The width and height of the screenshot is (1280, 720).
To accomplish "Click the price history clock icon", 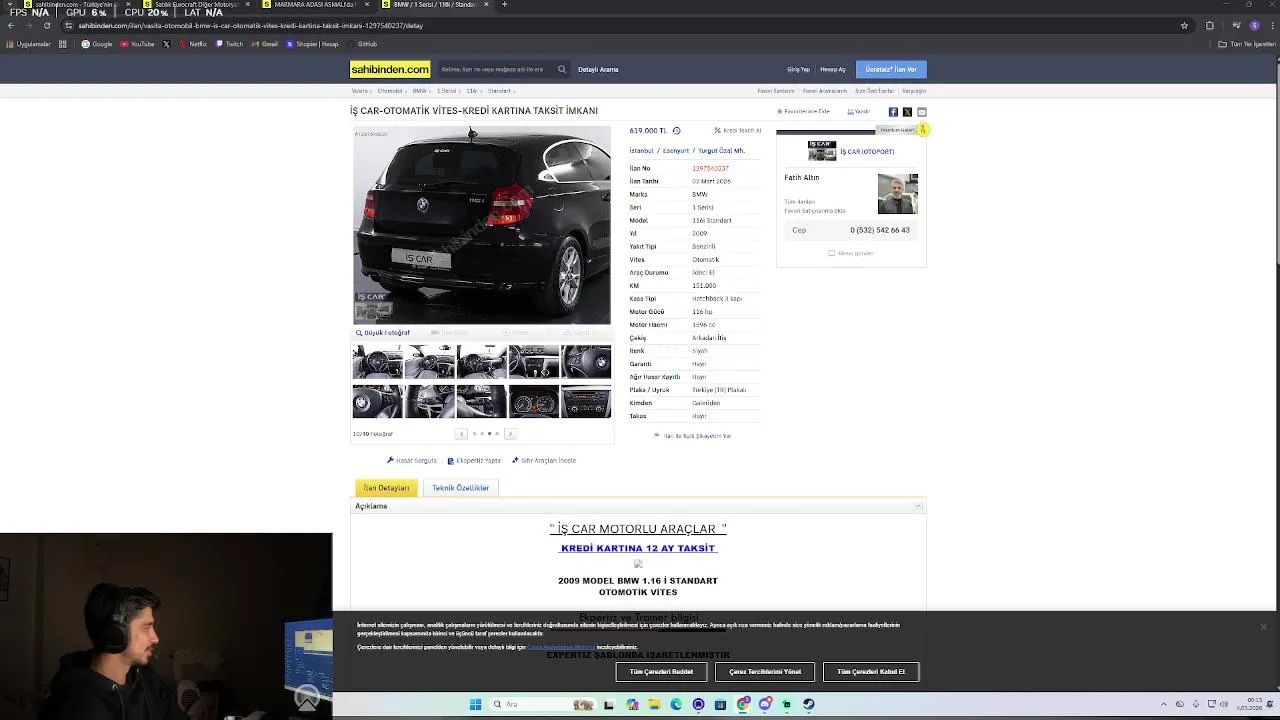I will (676, 130).
